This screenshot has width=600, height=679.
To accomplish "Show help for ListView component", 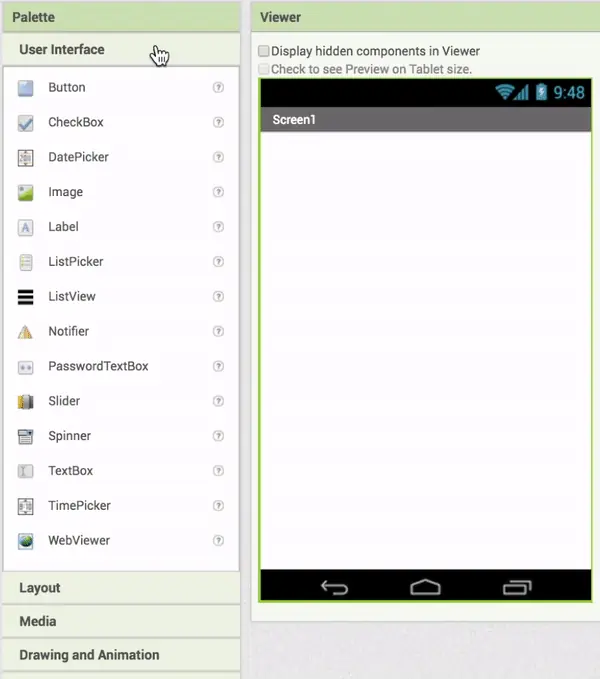I will [x=218, y=297].
